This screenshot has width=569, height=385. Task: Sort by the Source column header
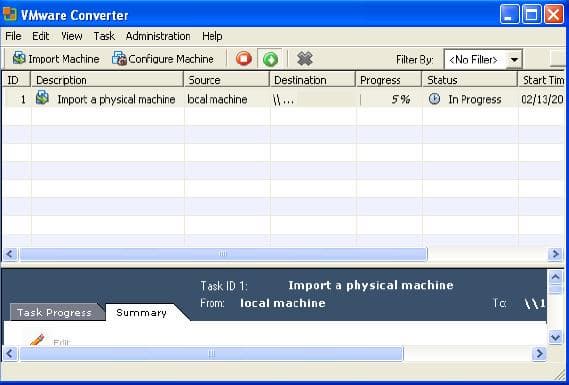coord(226,80)
